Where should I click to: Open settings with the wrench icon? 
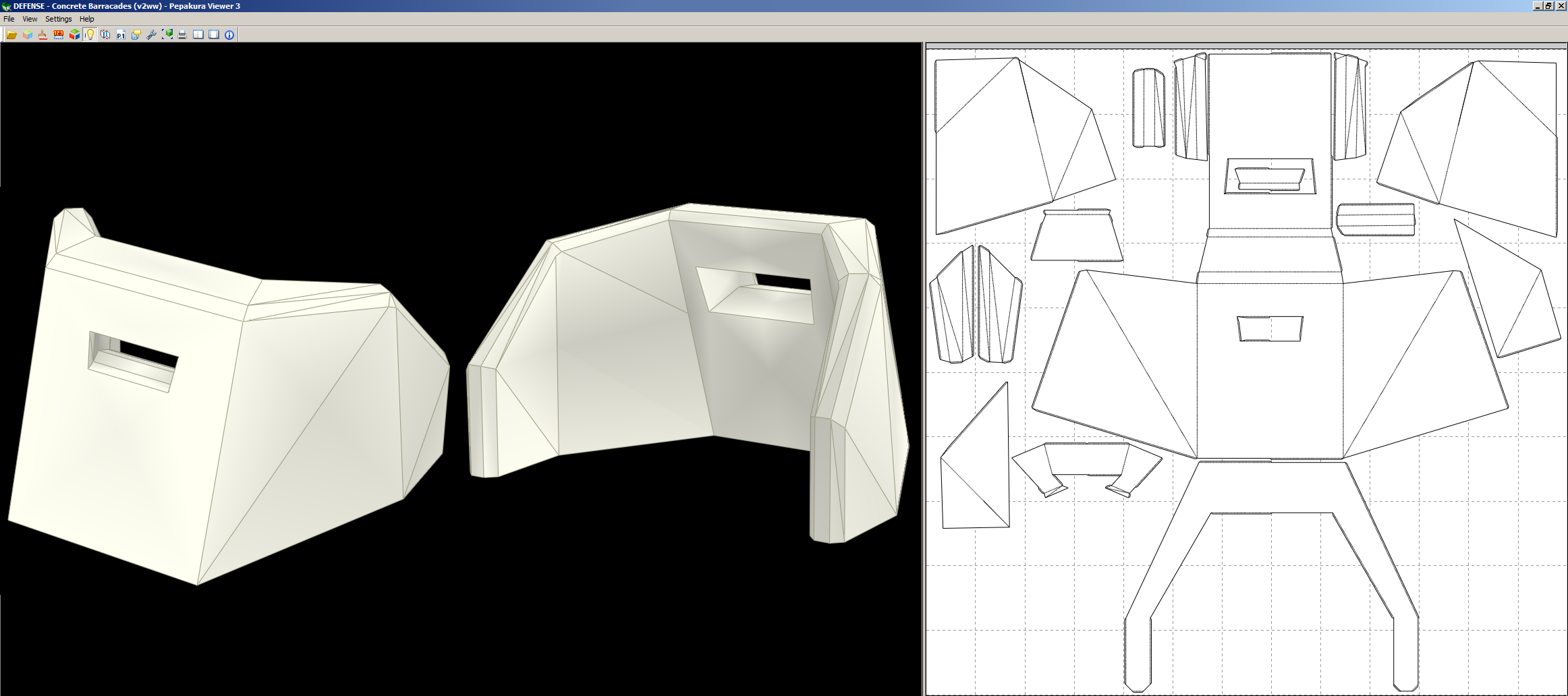click(152, 34)
